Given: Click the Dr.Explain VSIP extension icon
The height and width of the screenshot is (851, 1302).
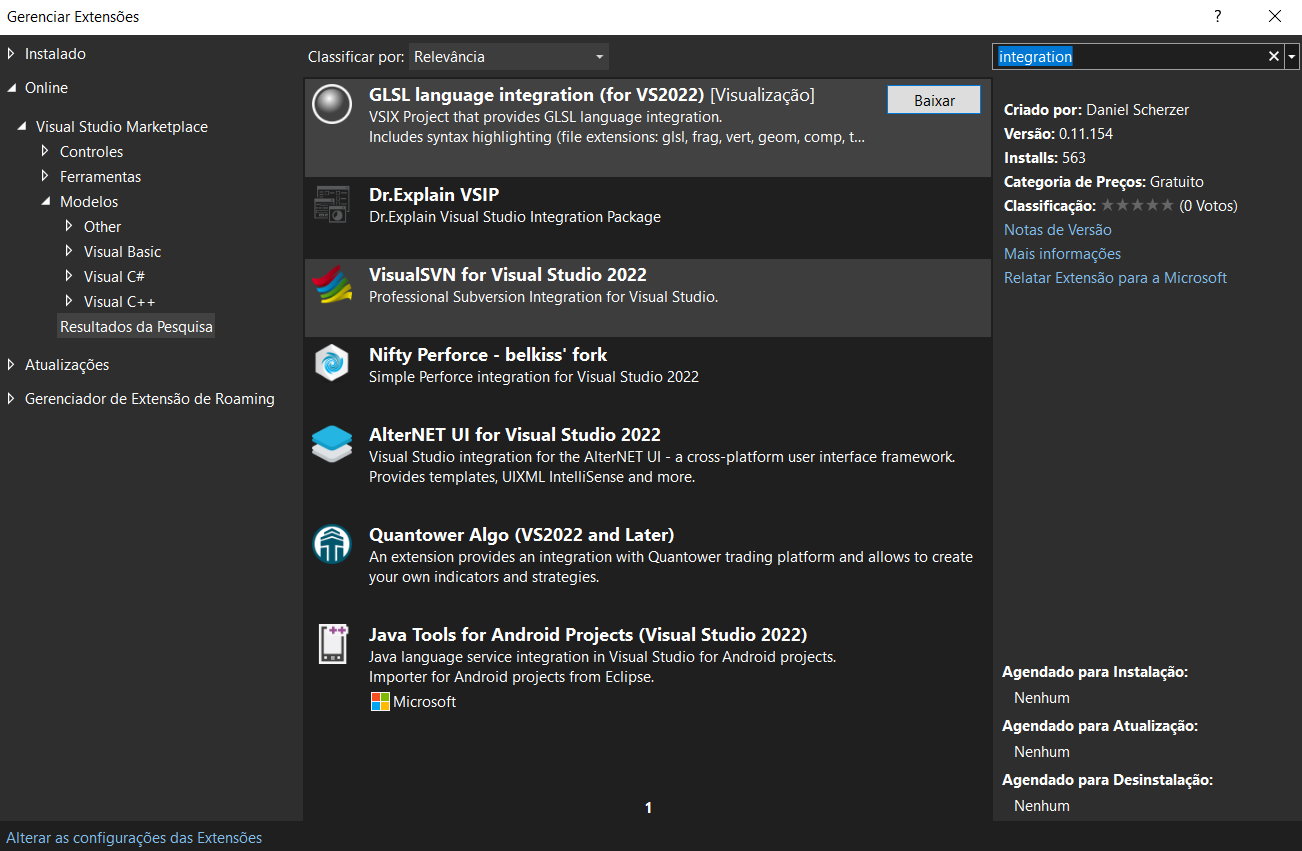Looking at the screenshot, I should (x=332, y=204).
